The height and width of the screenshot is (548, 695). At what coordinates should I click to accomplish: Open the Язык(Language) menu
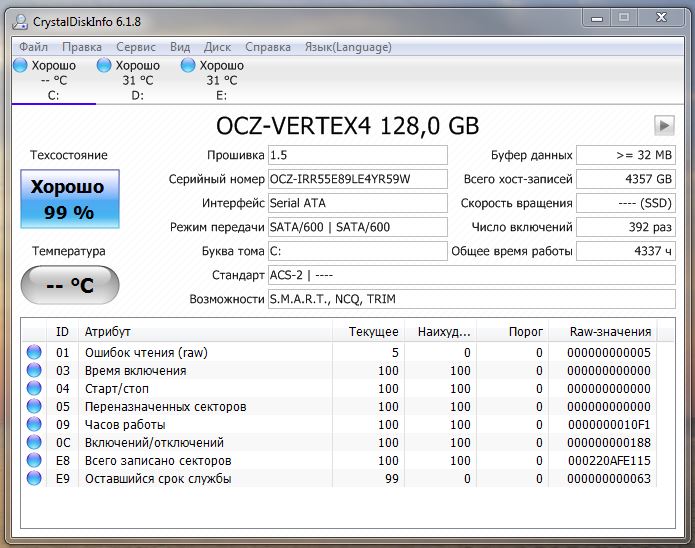348,47
